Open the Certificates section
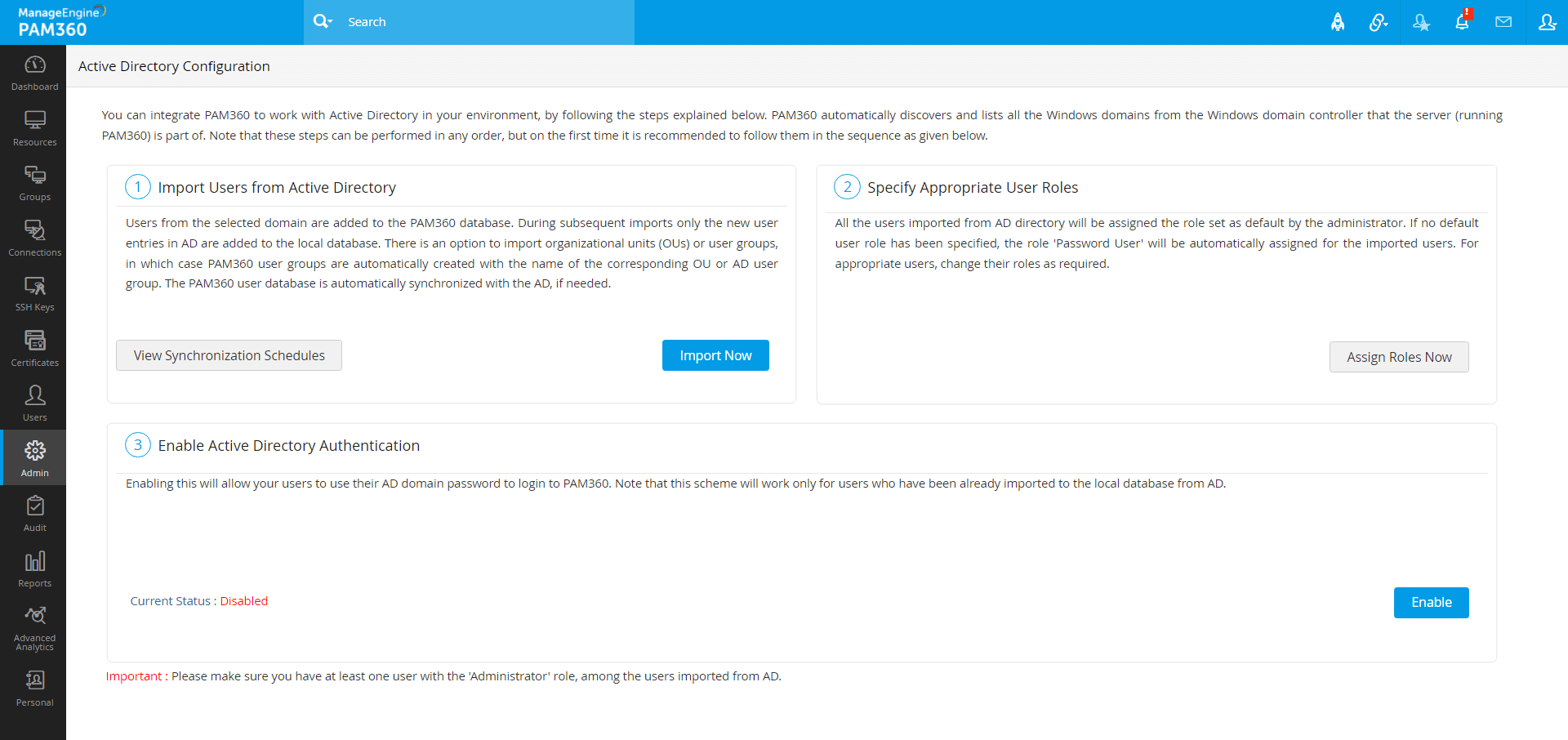The height and width of the screenshot is (740, 1568). (x=34, y=349)
